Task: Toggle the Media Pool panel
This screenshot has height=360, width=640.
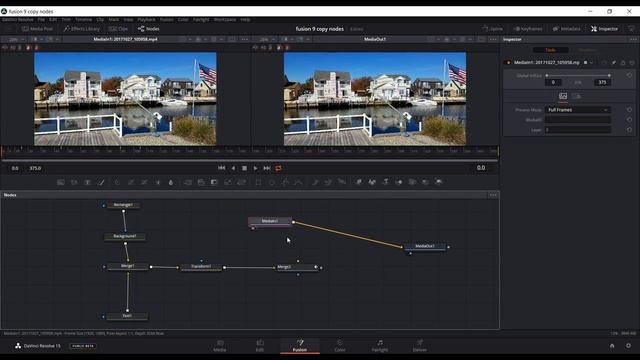Action: tap(37, 29)
